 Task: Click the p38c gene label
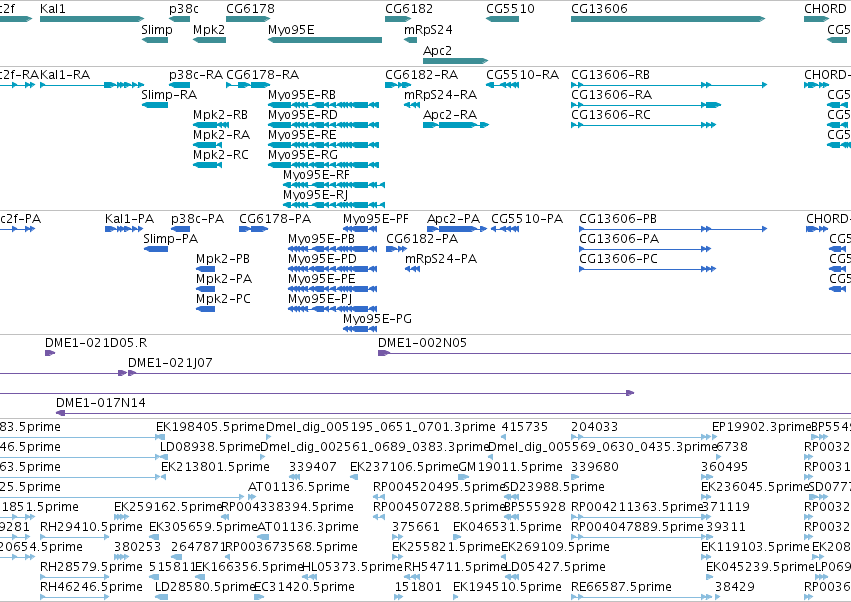(183, 9)
